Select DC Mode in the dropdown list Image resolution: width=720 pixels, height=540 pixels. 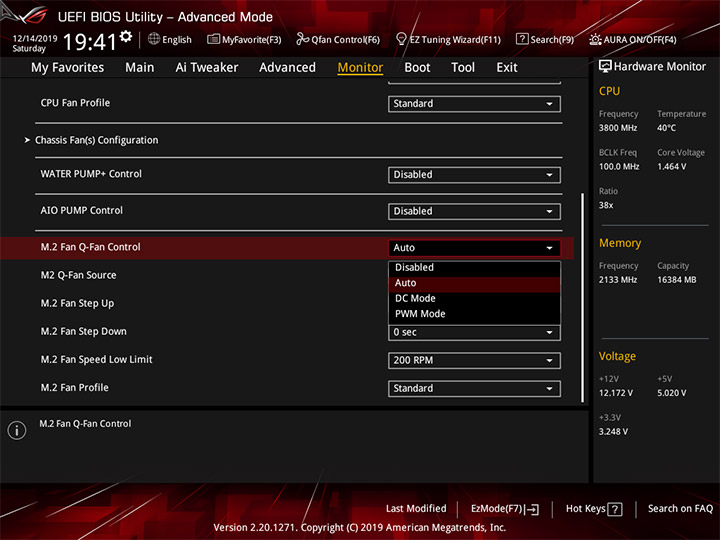pos(474,298)
